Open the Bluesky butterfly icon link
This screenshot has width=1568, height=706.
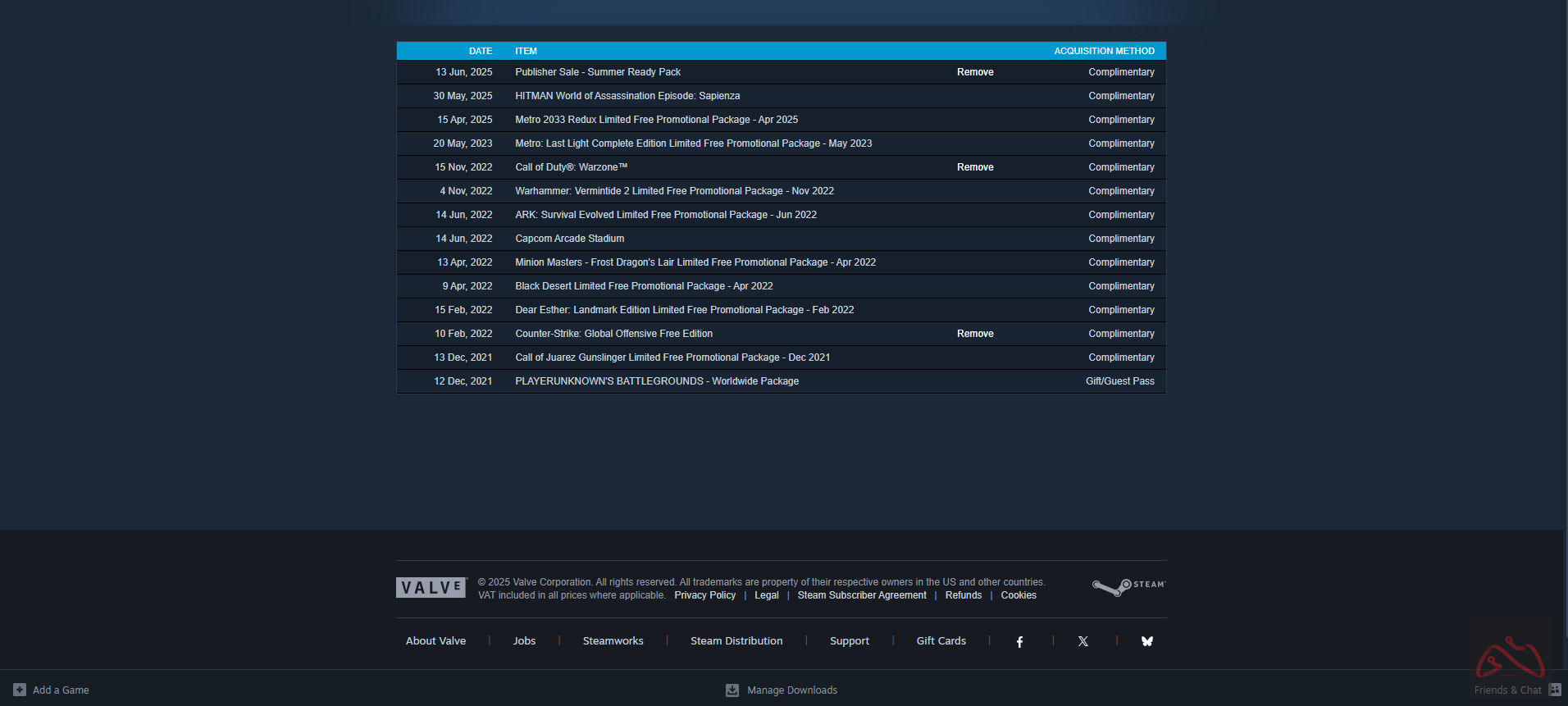point(1147,641)
